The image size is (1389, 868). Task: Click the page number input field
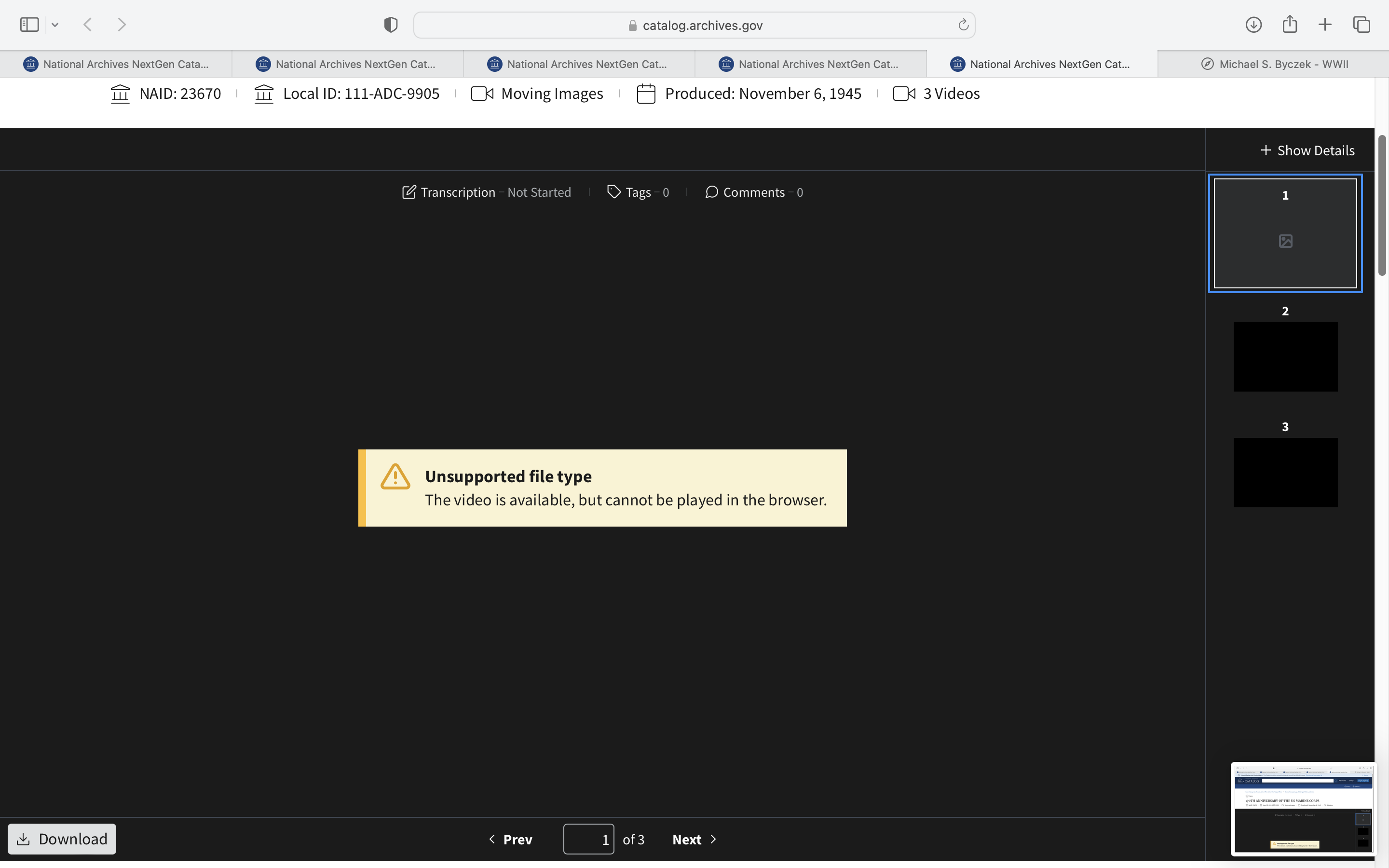pos(588,839)
